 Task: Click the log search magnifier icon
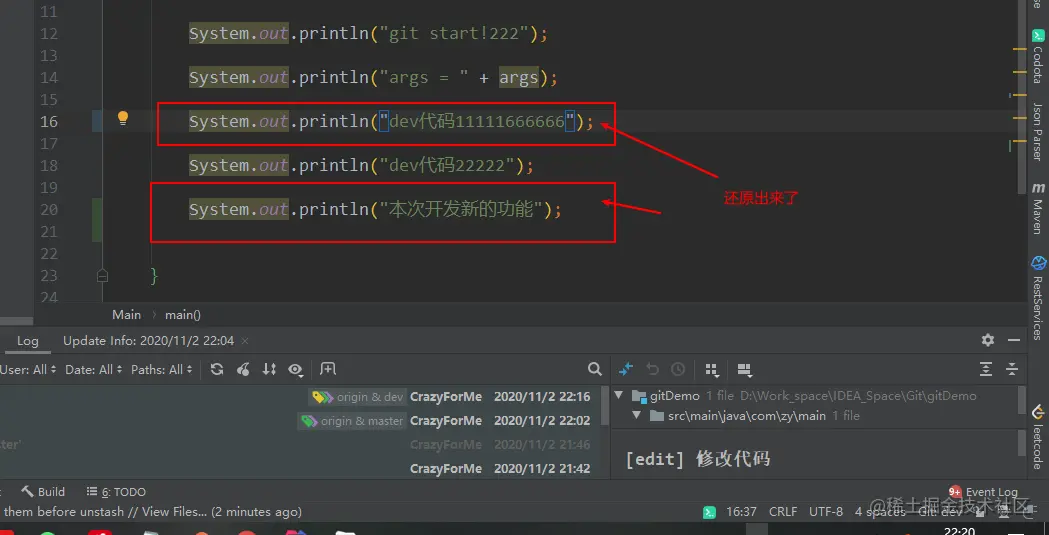[594, 369]
